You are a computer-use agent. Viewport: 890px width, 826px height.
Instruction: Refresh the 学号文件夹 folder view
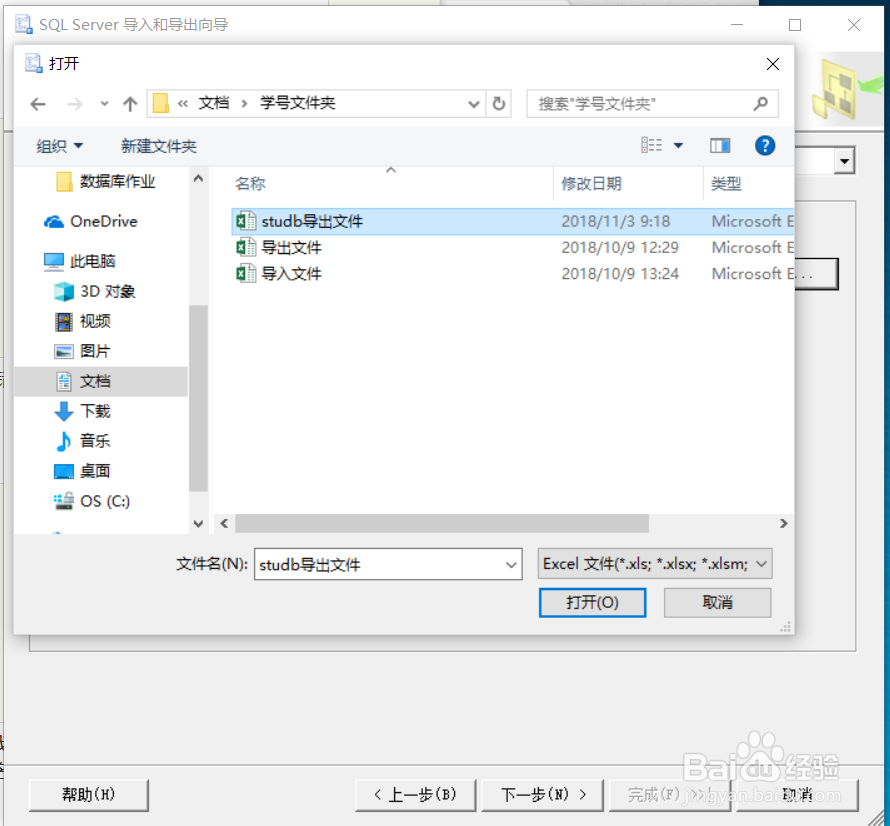point(498,103)
